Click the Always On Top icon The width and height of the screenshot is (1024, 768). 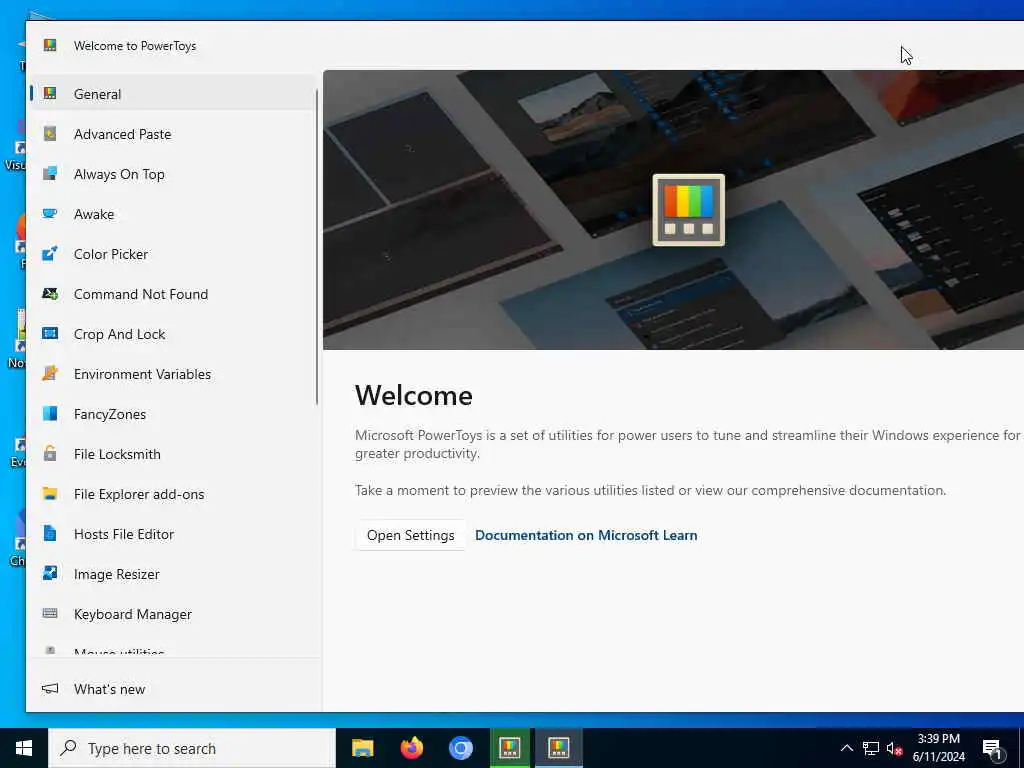(x=50, y=174)
